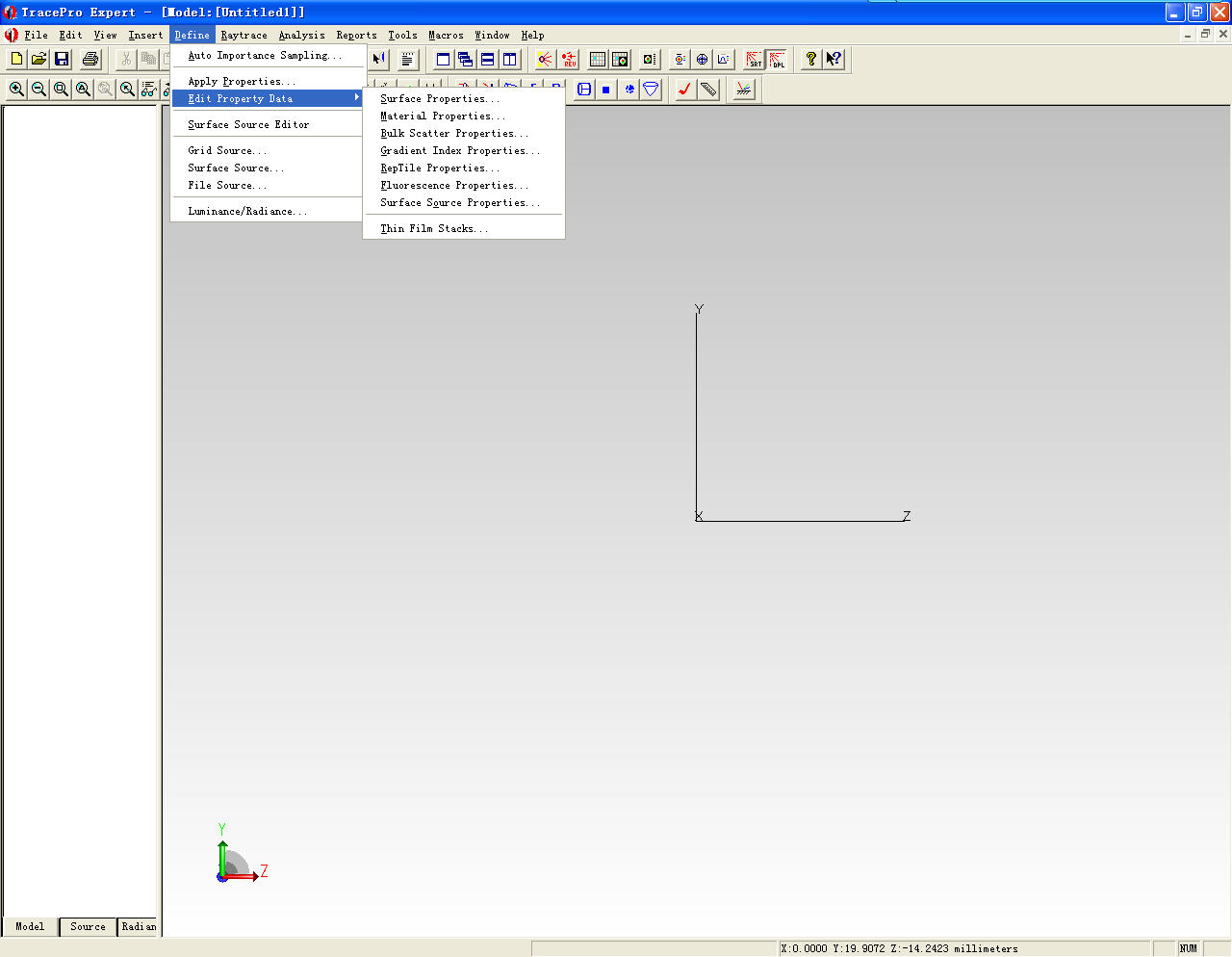1232x957 pixels.
Task: Click the Trace Rays source icon
Action: tap(545, 59)
